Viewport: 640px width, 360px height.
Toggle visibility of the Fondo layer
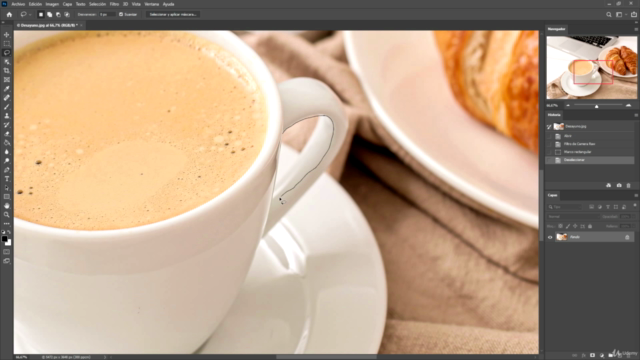[x=550, y=237]
